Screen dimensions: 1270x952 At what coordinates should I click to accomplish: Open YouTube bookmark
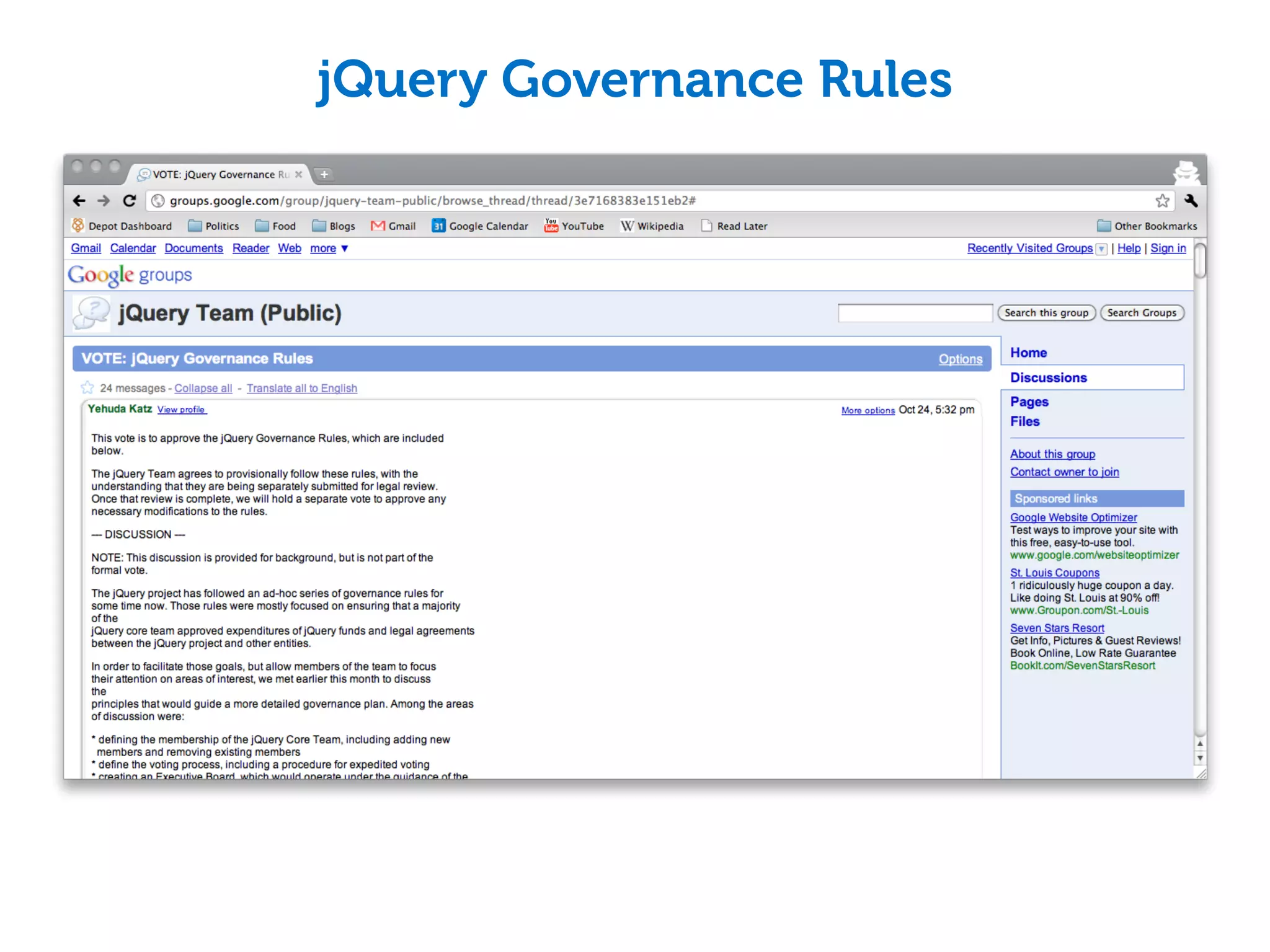(x=574, y=226)
